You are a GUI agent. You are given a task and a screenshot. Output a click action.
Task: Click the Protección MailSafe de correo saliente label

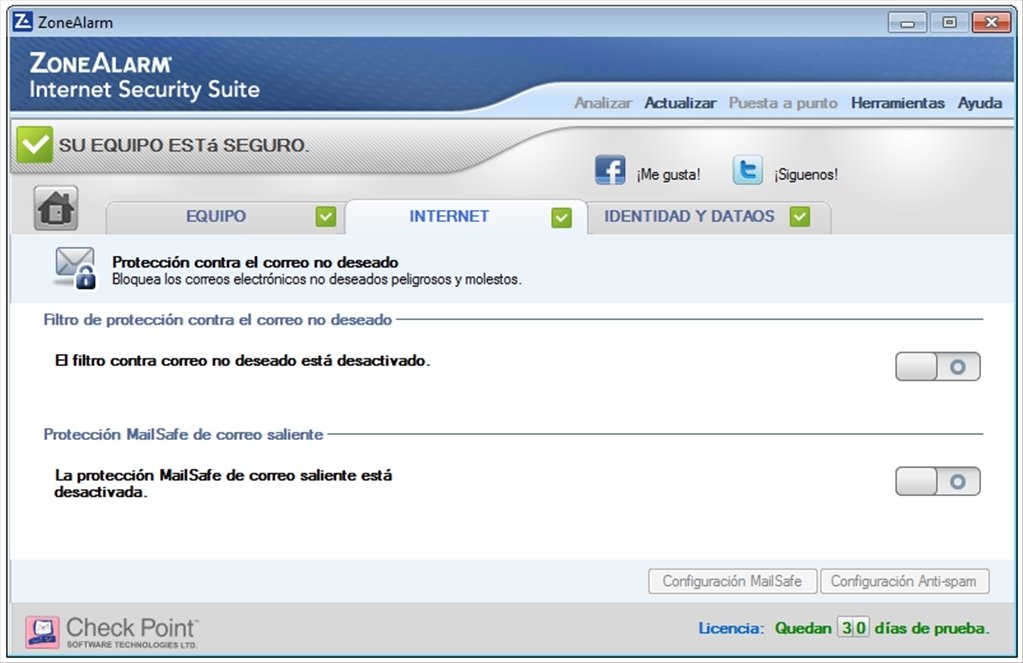click(x=183, y=435)
